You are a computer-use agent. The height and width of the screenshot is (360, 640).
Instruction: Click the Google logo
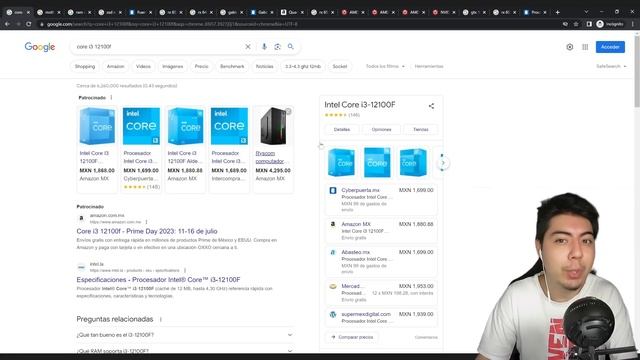(40, 47)
